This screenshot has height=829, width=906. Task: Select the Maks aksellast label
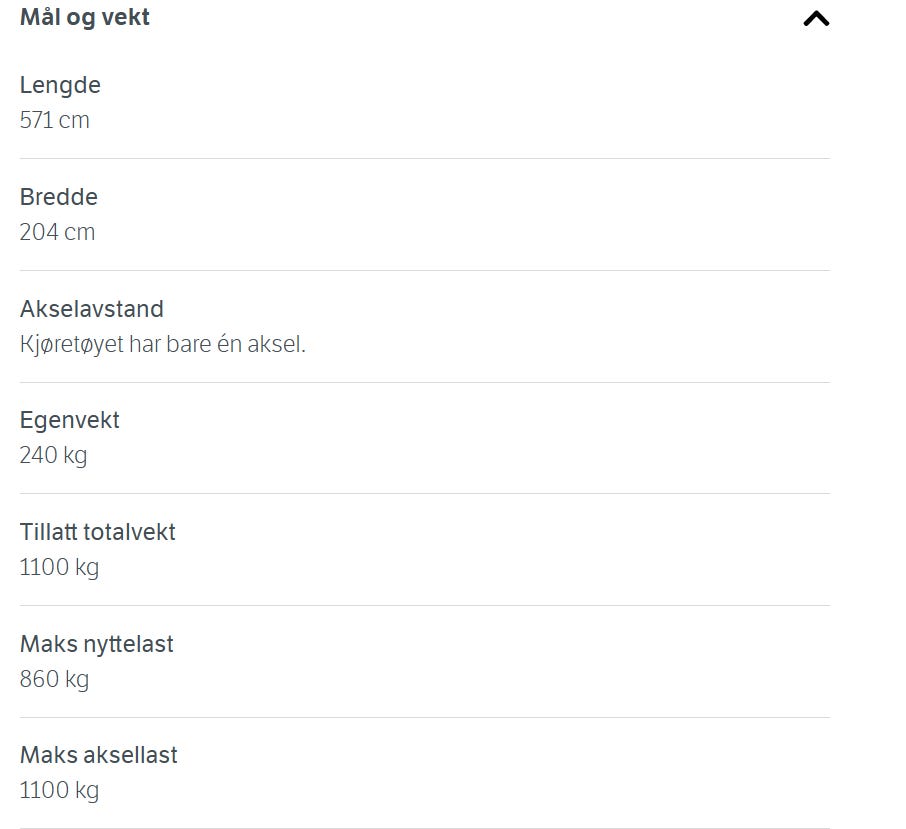(x=99, y=755)
